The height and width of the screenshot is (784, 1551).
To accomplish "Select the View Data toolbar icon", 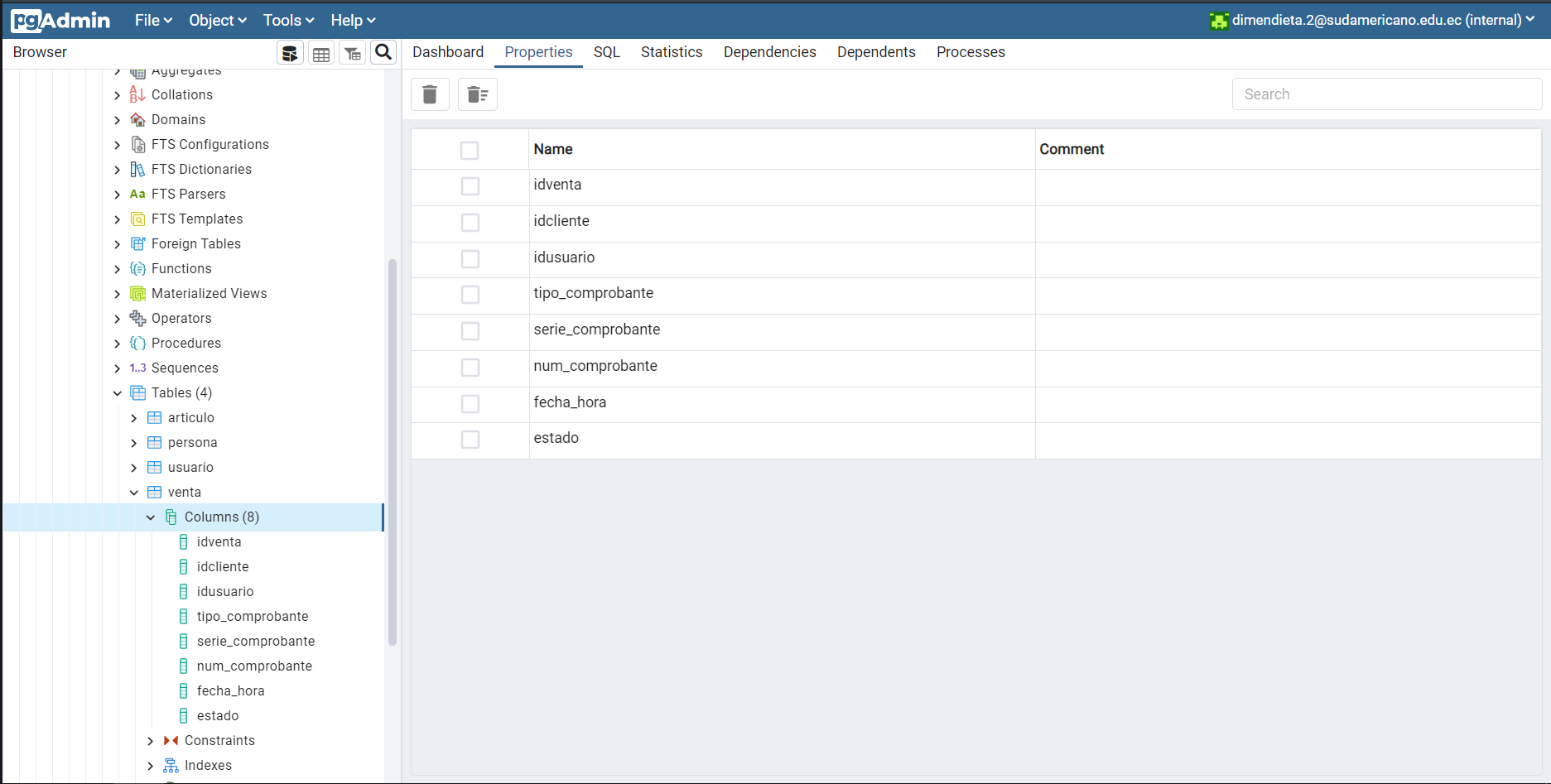I will coord(321,52).
